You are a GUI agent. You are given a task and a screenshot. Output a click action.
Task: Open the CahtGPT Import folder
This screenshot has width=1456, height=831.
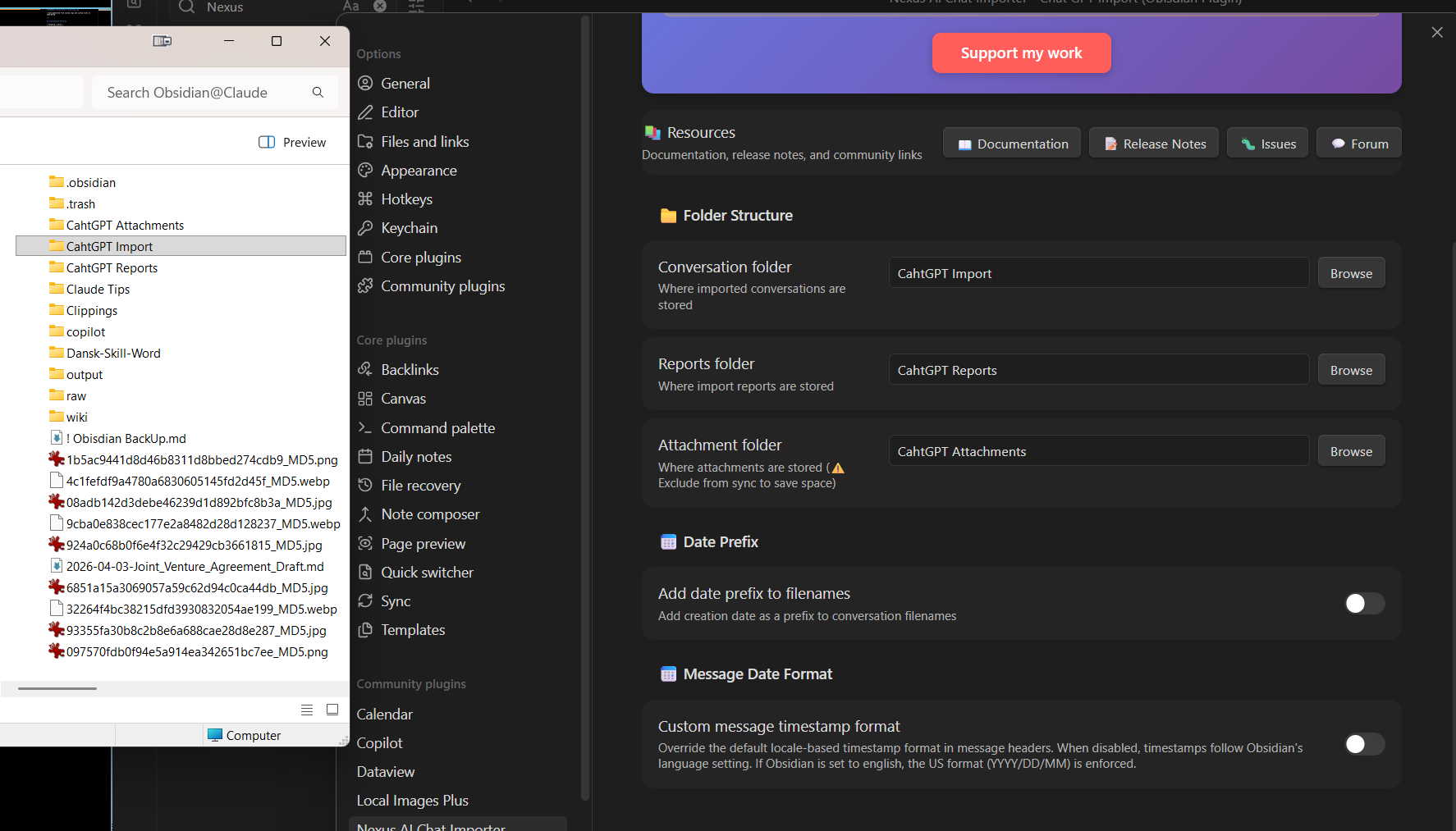point(109,246)
